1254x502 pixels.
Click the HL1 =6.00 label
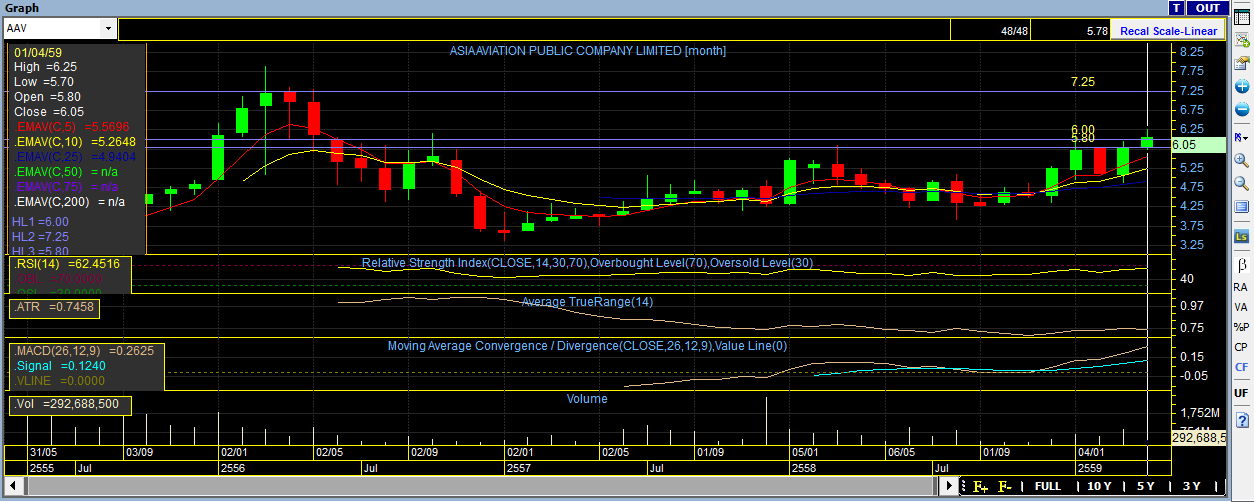coord(40,222)
